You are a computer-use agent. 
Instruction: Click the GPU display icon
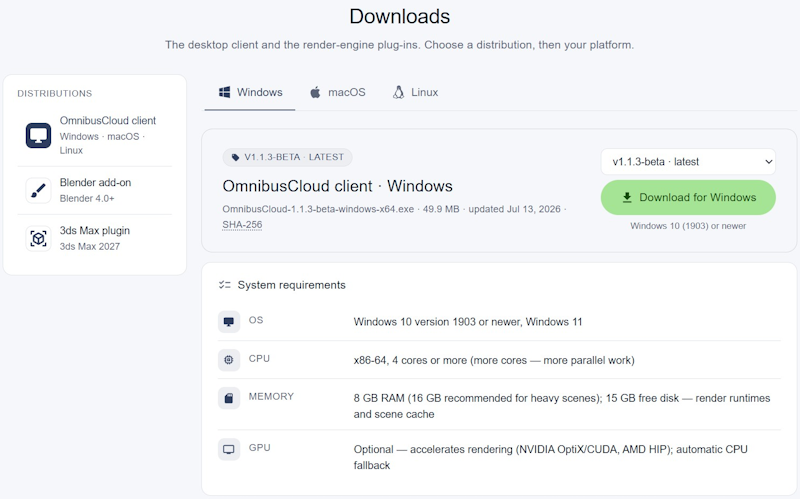(x=229, y=450)
